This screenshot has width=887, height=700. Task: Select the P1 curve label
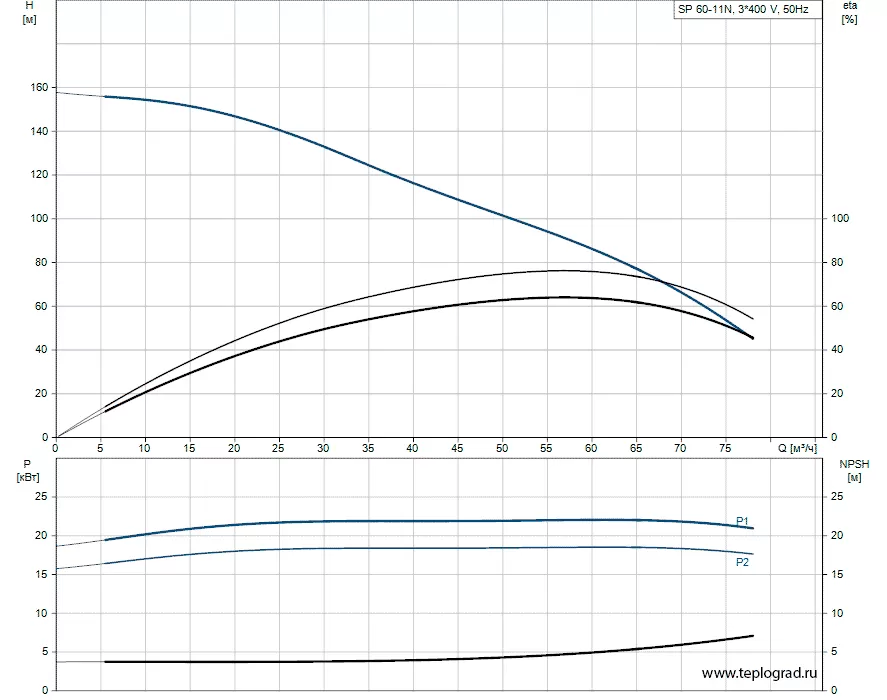click(x=742, y=521)
